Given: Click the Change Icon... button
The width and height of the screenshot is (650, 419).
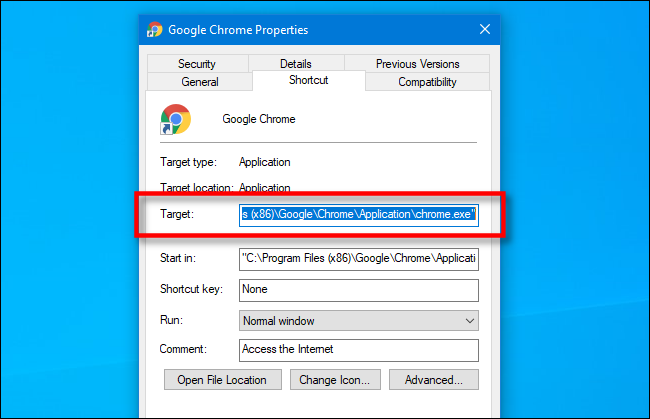Looking at the screenshot, I should click(335, 380).
